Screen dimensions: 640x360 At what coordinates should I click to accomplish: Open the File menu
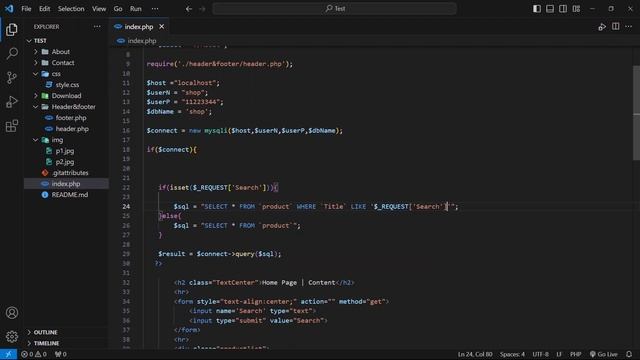point(26,9)
